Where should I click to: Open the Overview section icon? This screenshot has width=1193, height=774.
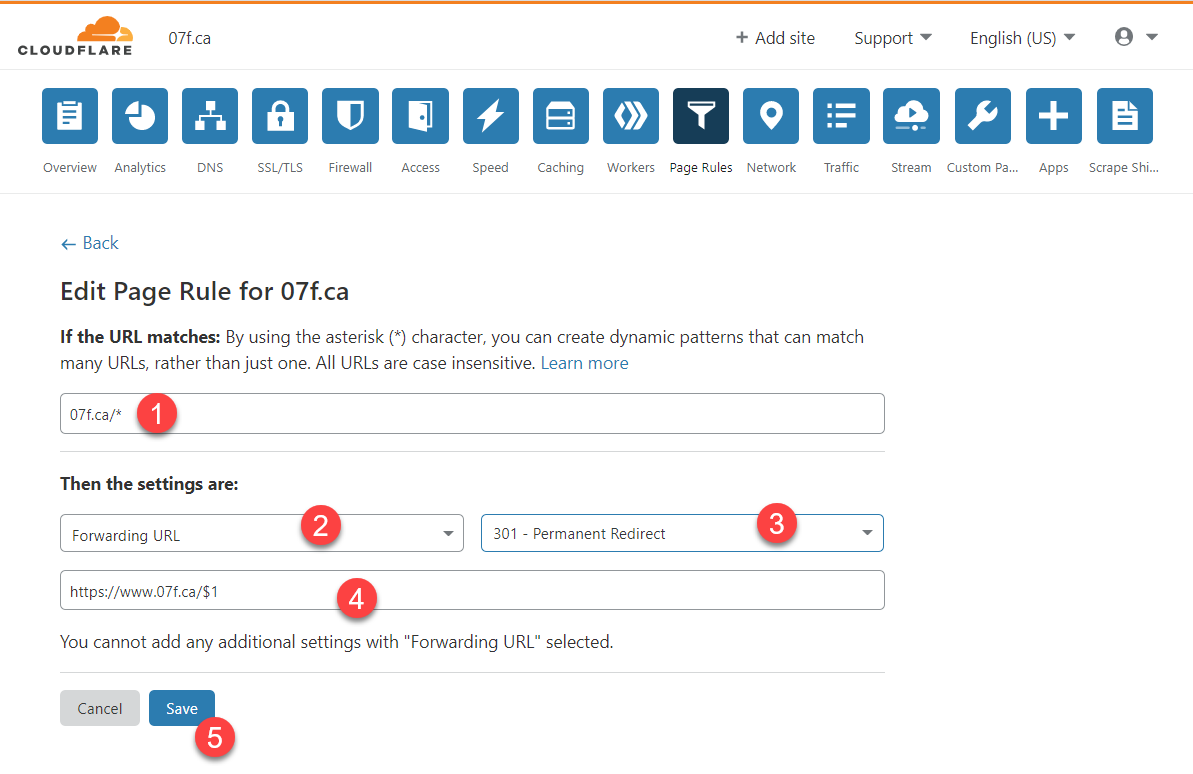pos(70,116)
